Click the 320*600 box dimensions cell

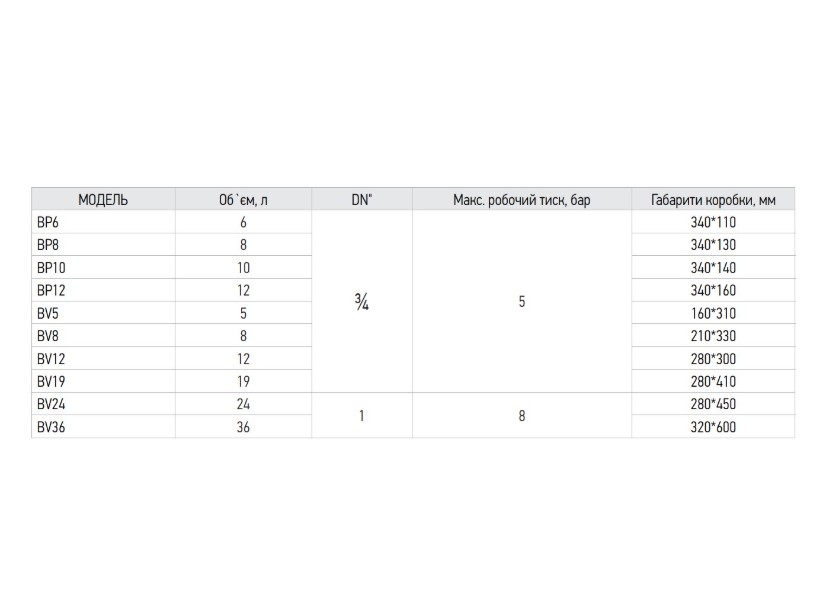(713, 427)
